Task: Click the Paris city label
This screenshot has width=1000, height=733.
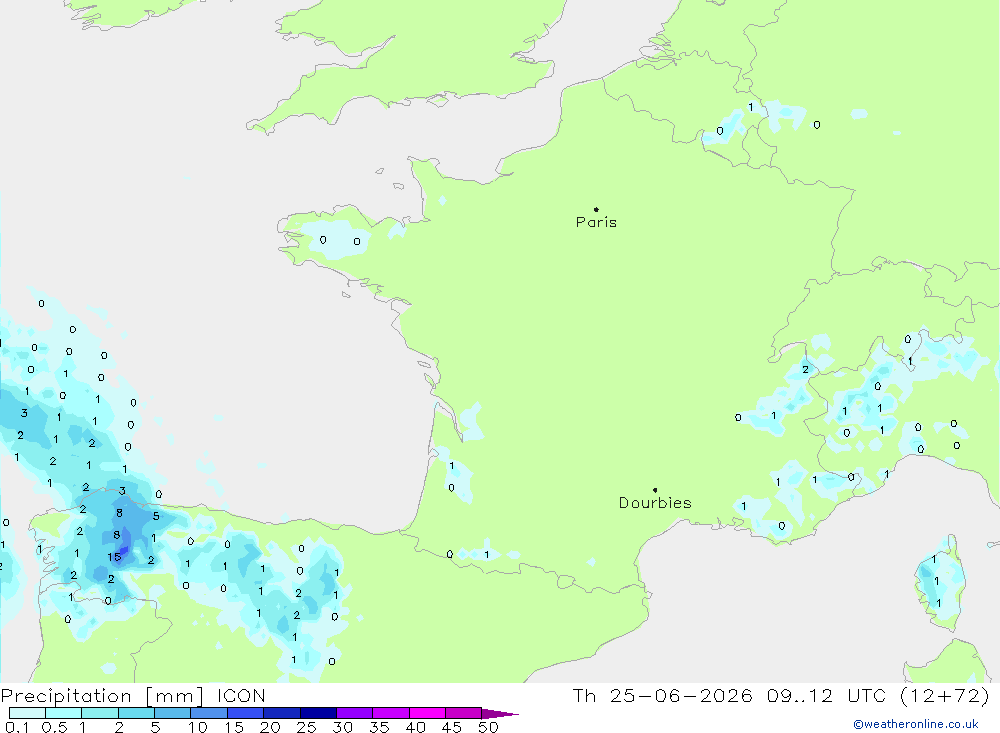Action: coord(596,222)
